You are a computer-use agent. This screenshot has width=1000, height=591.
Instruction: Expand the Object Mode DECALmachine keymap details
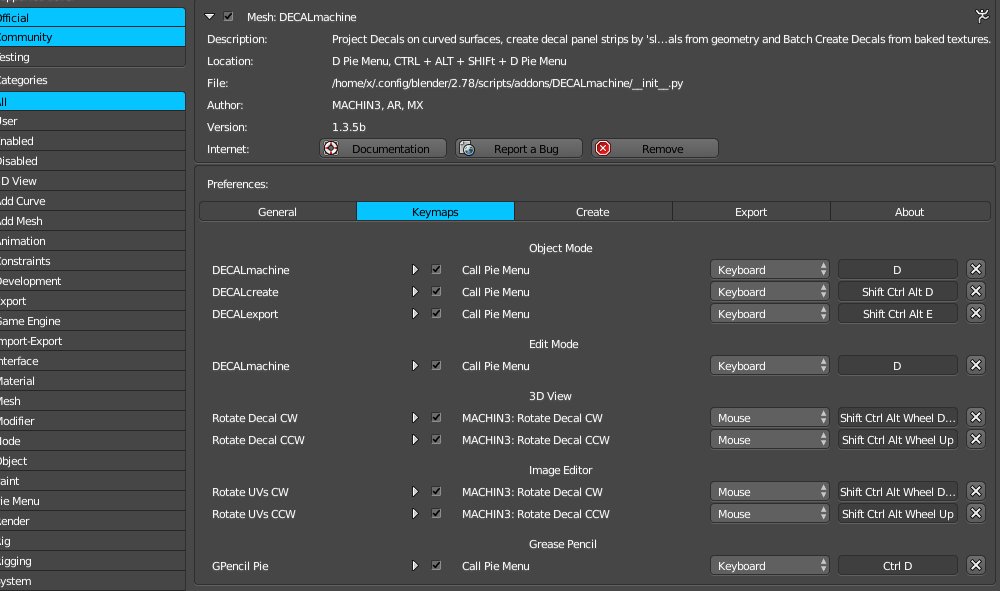click(415, 270)
